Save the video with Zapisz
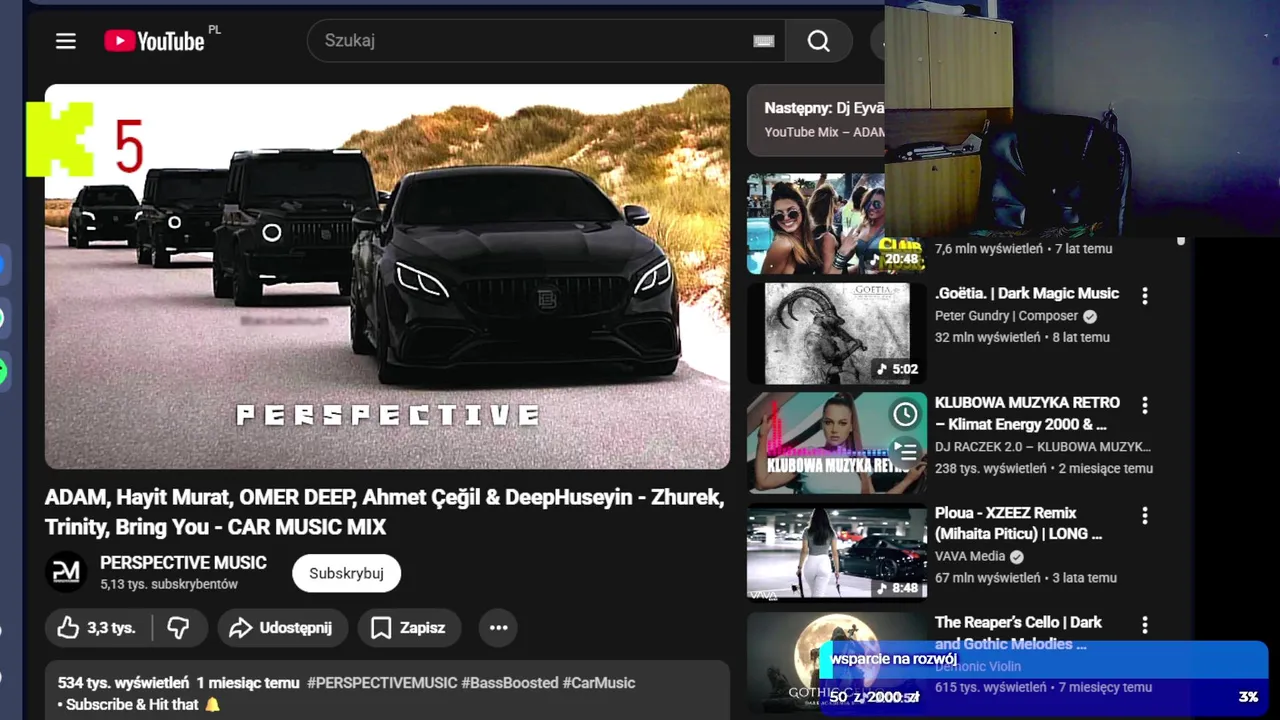This screenshot has width=1280, height=720. (409, 628)
